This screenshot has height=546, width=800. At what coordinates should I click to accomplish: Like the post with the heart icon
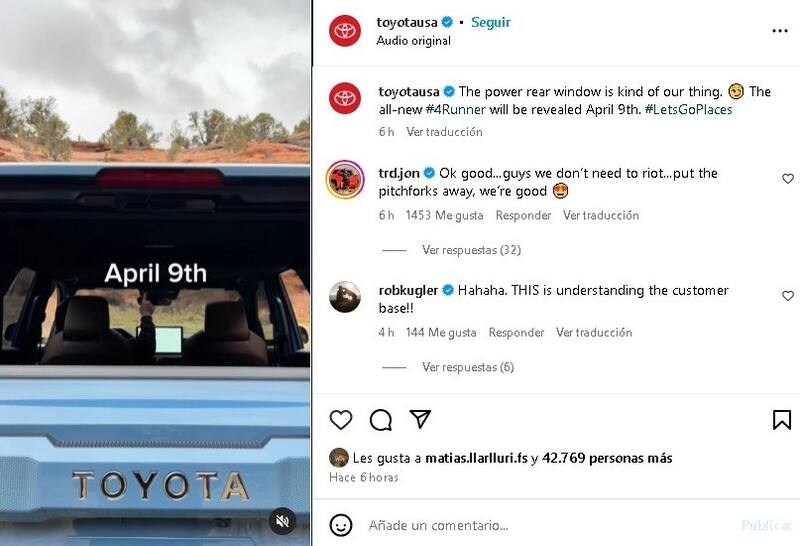tap(341, 419)
